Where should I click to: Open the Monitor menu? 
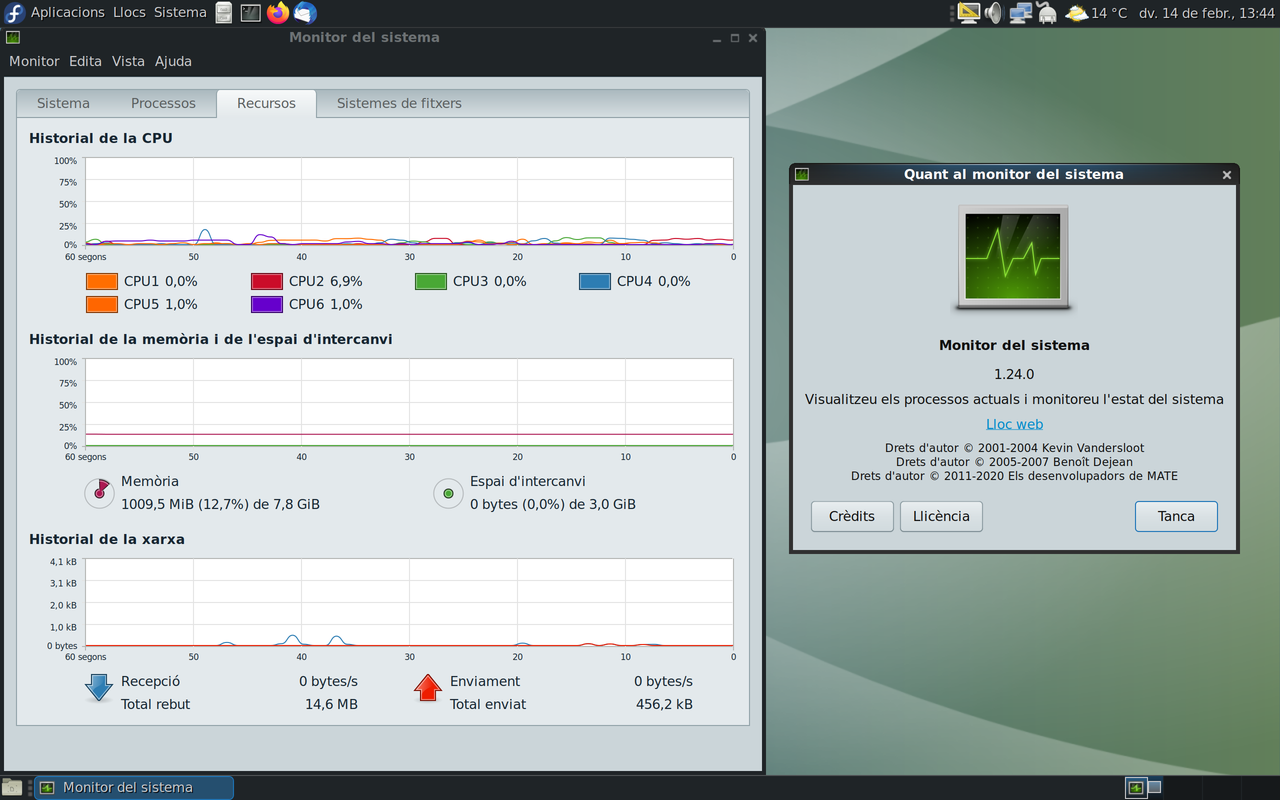[34, 61]
